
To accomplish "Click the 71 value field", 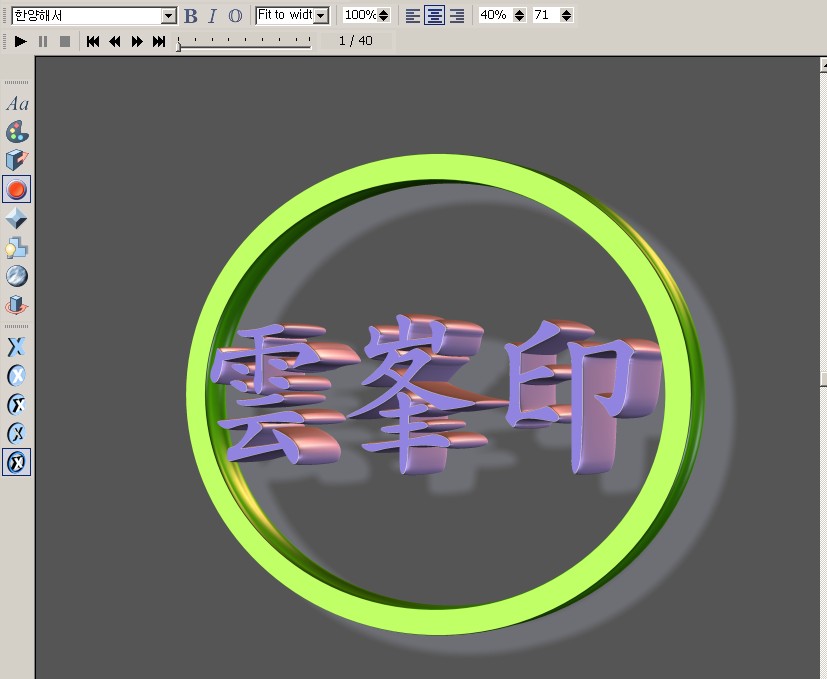I will [546, 15].
